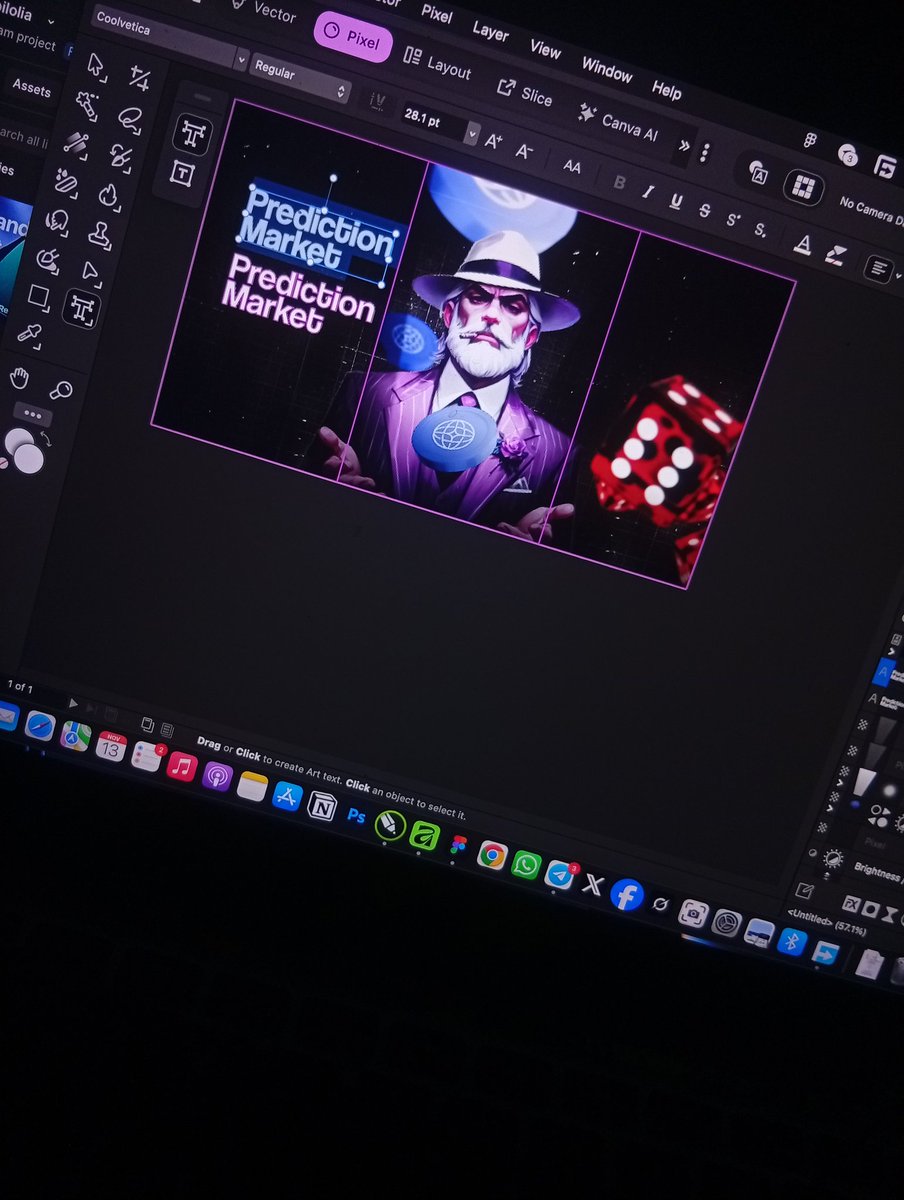Pick the Inpainting brush tool
The width and height of the screenshot is (904, 1200).
coord(47,258)
